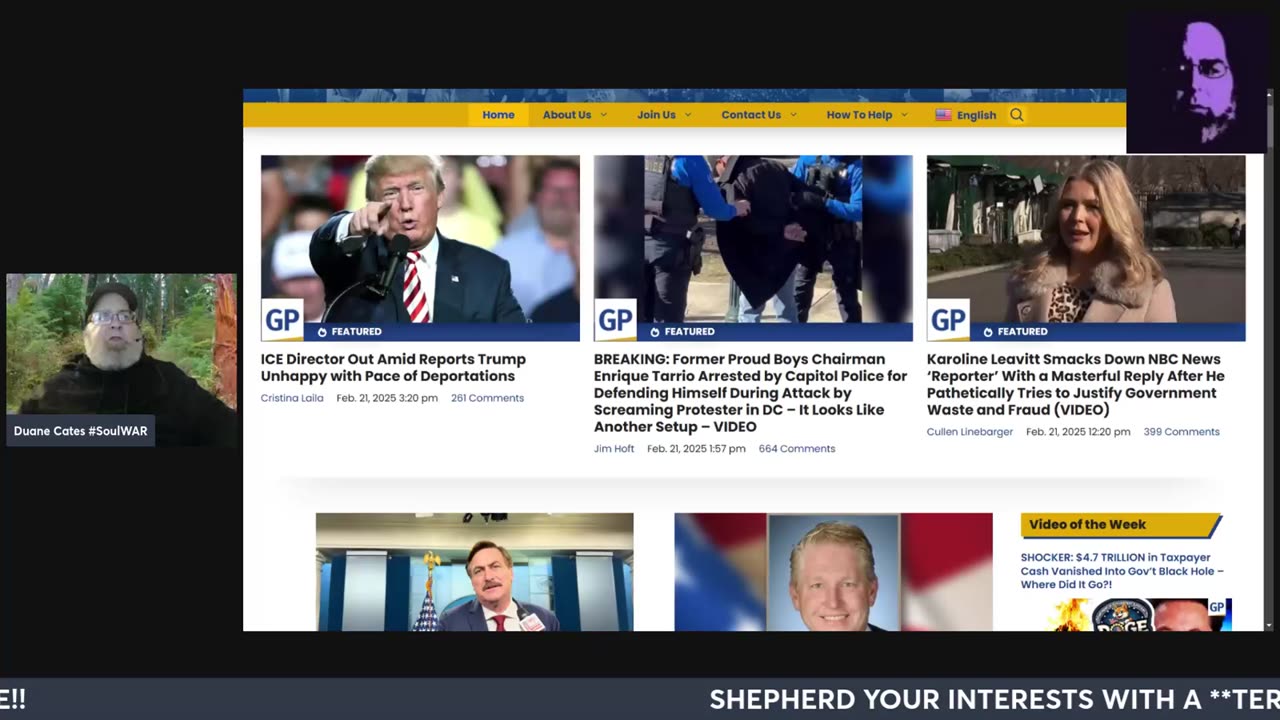
Task: Open author Cullen Linebarger's page
Action: tap(970, 432)
